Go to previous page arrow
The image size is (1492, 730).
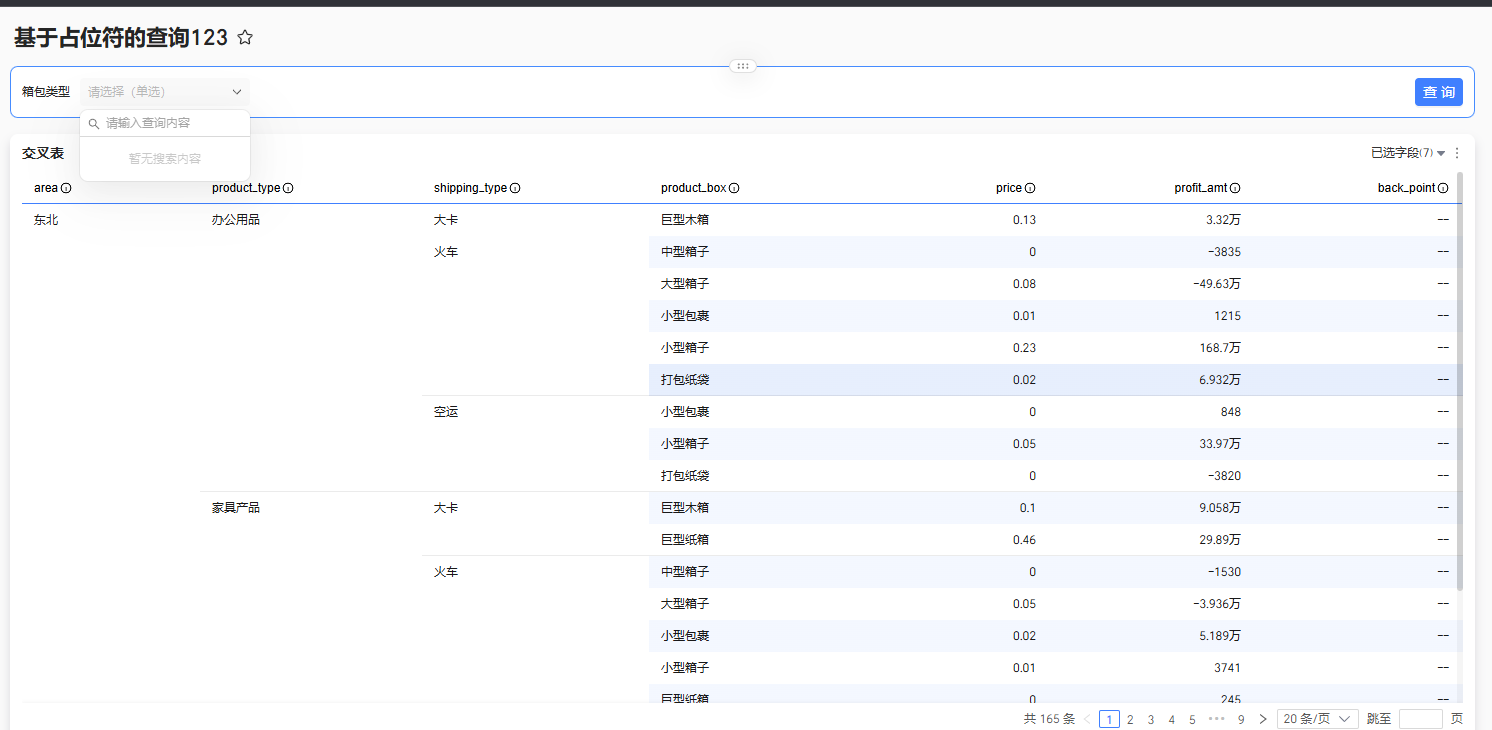[x=1087, y=719]
